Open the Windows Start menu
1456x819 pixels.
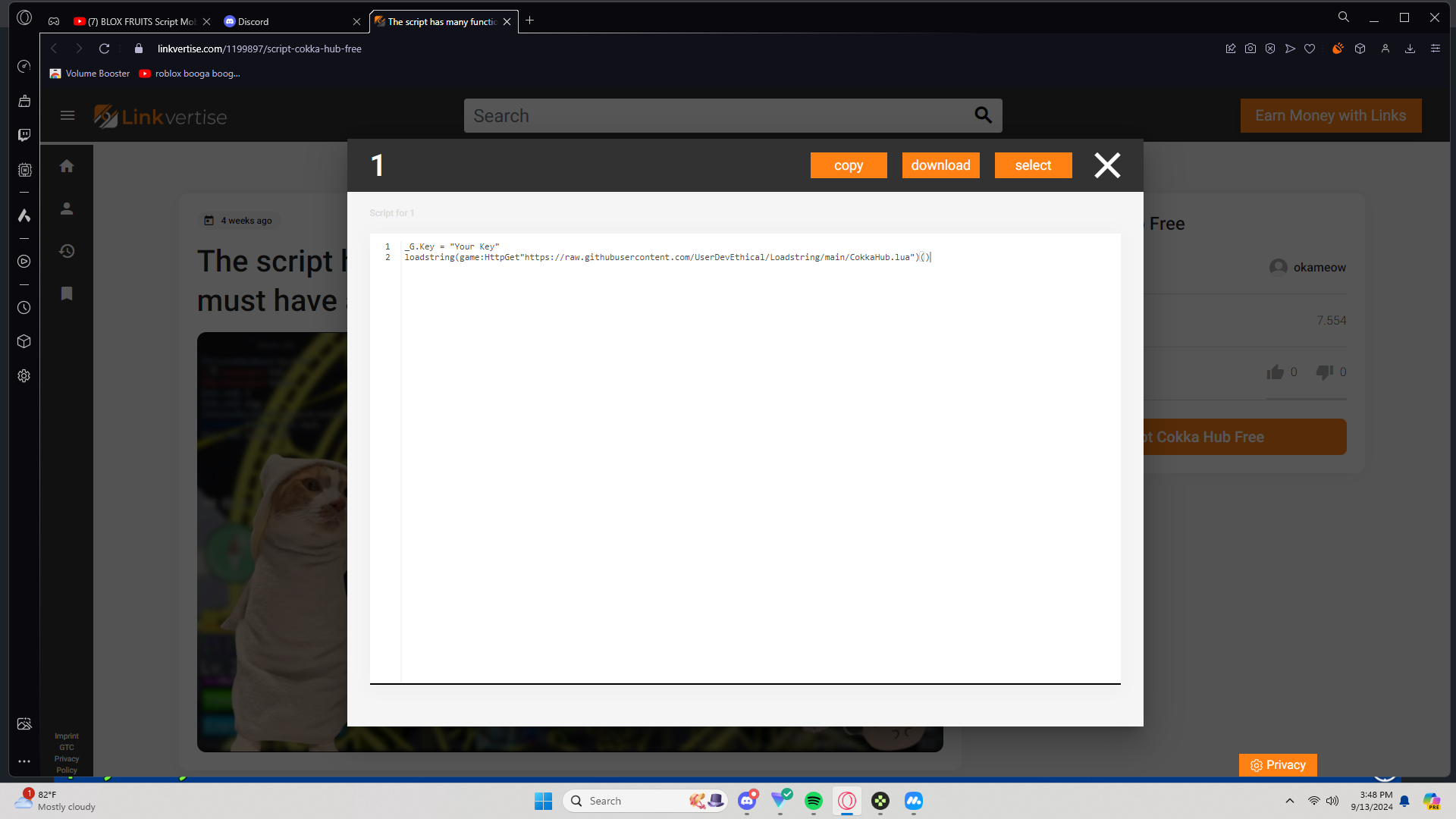pos(544,801)
